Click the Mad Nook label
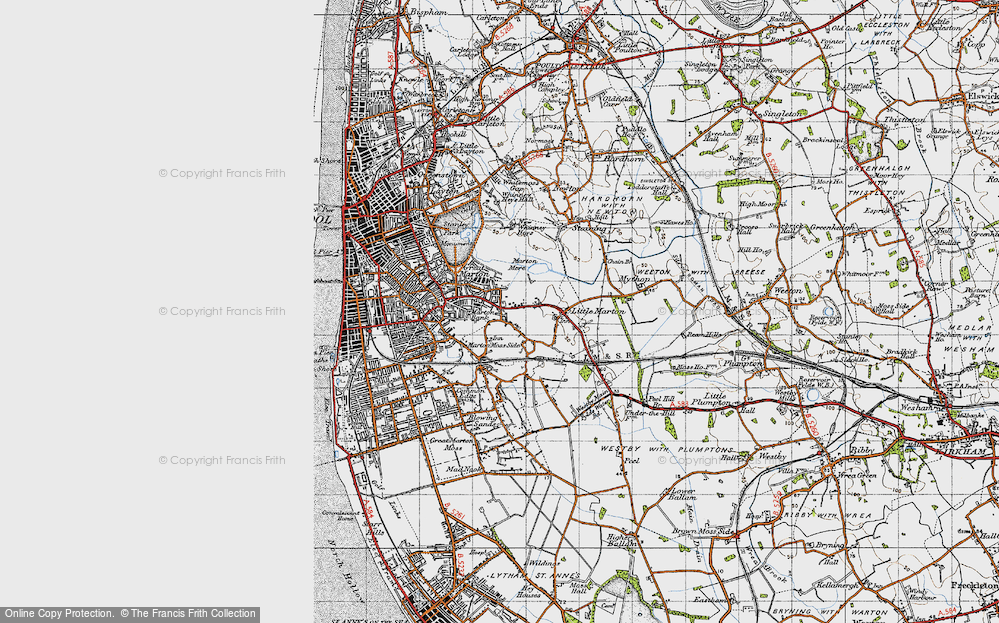Viewport: 999px width, 623px height. [x=463, y=469]
